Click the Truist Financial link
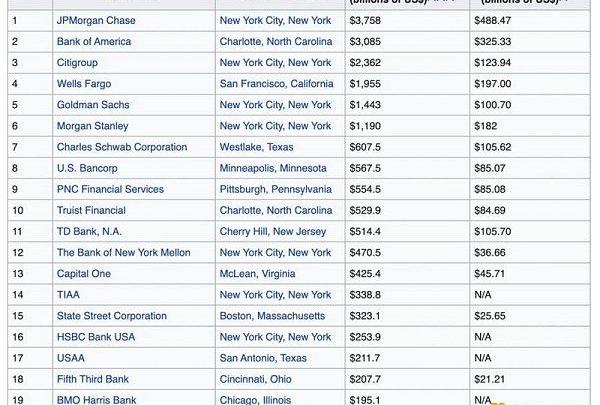This screenshot has height=405, width=600. click(x=91, y=210)
